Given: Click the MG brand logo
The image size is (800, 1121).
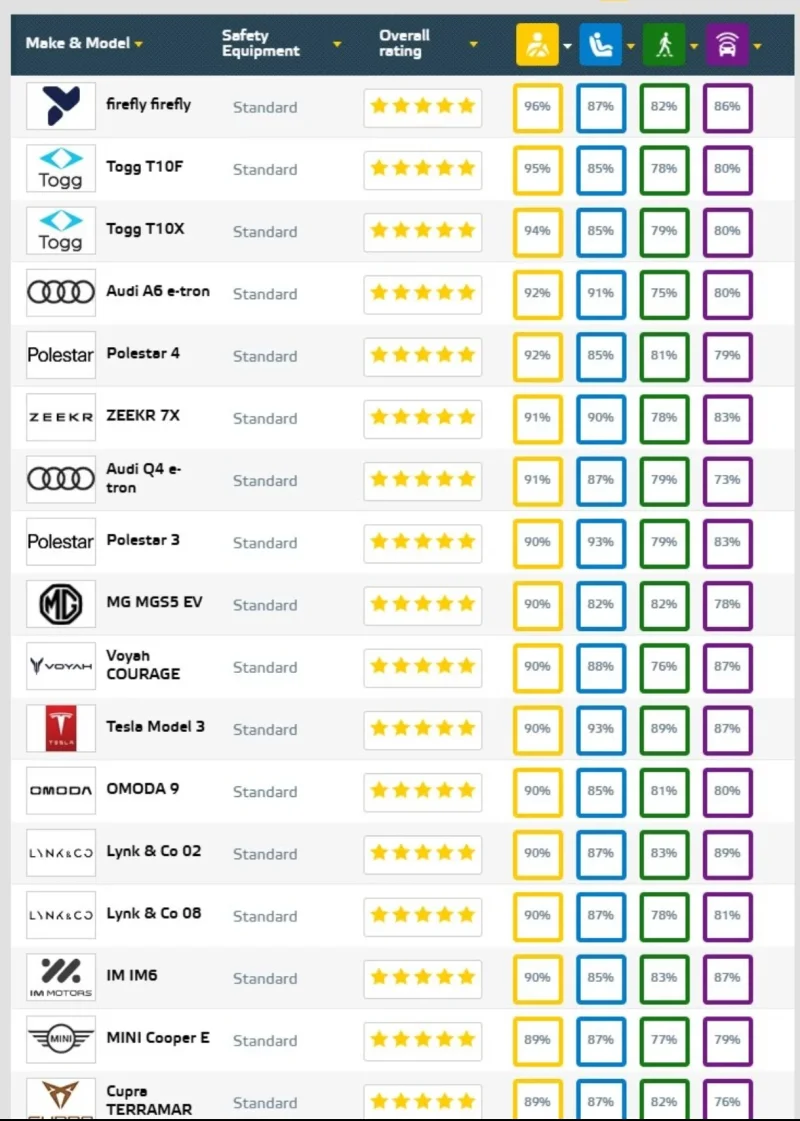Looking at the screenshot, I should click(61, 604).
